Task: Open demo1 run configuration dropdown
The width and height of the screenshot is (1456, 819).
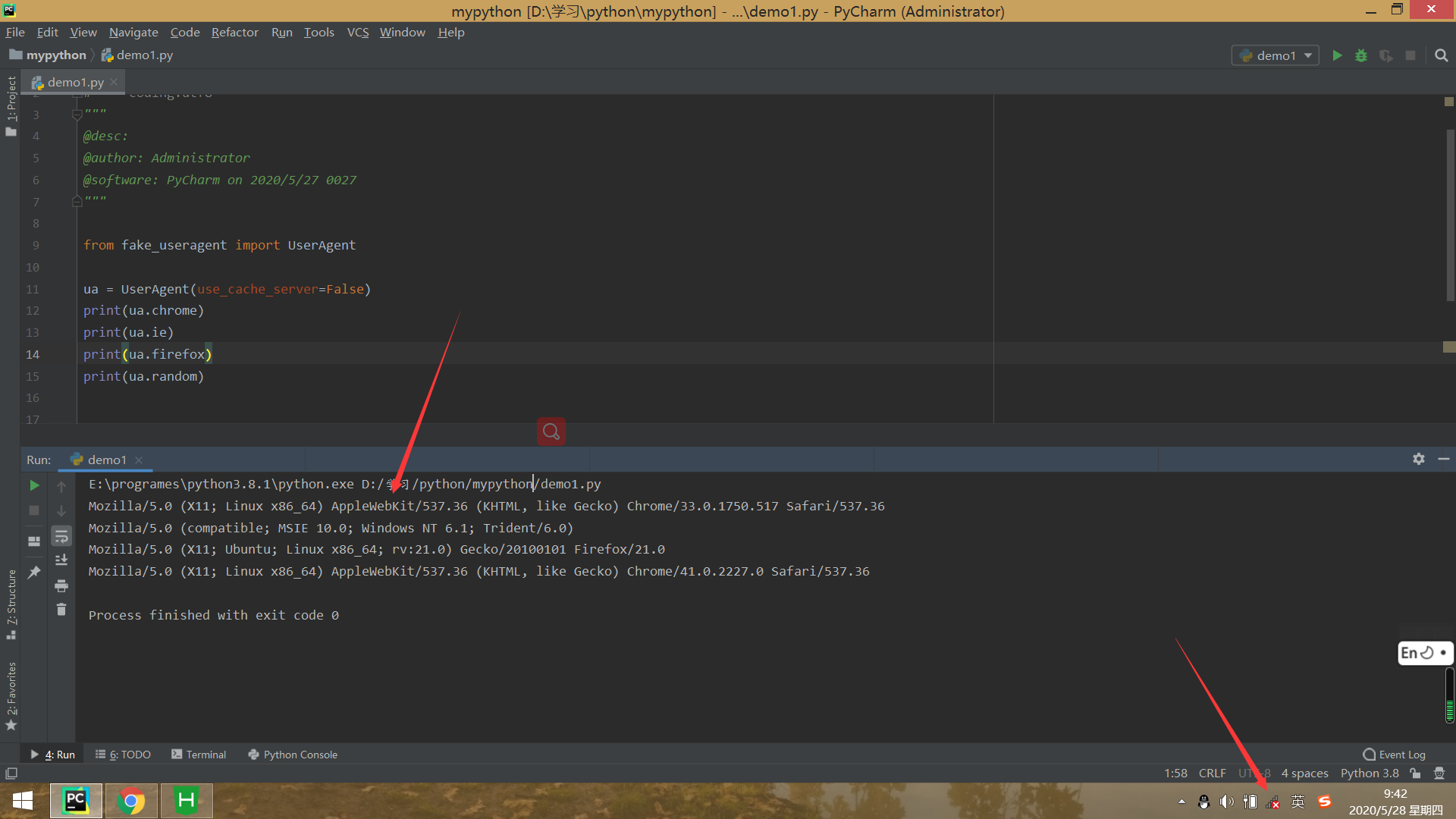Action: coord(1276,55)
